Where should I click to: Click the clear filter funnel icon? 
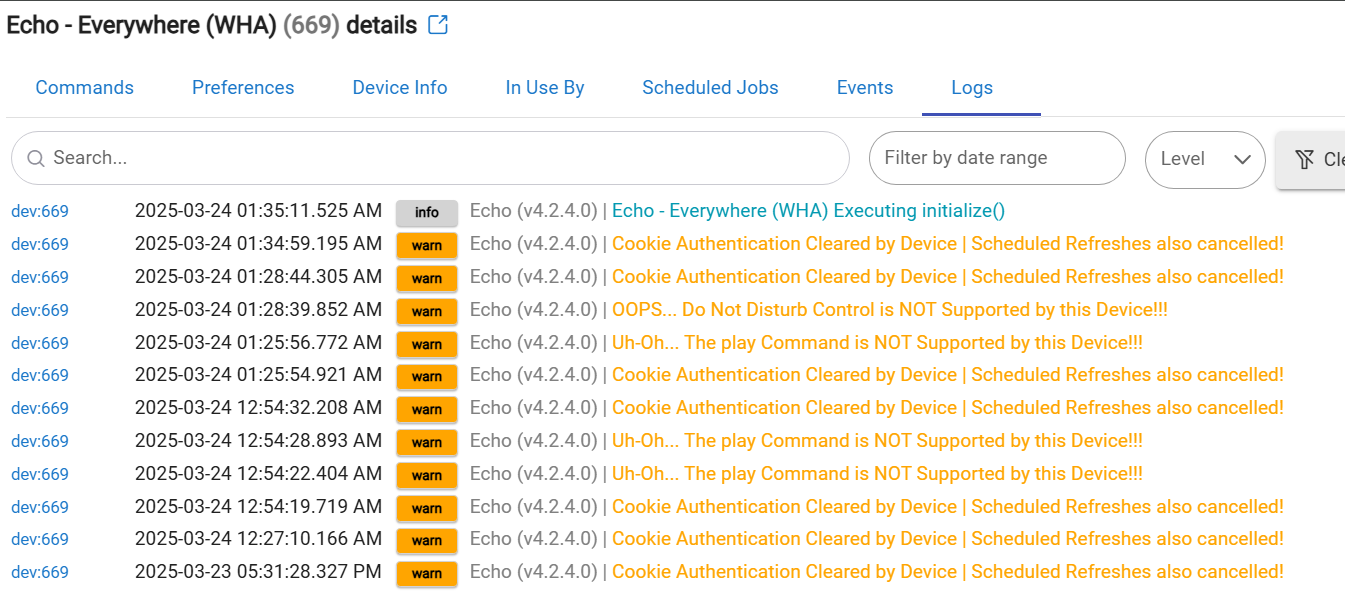1304,159
